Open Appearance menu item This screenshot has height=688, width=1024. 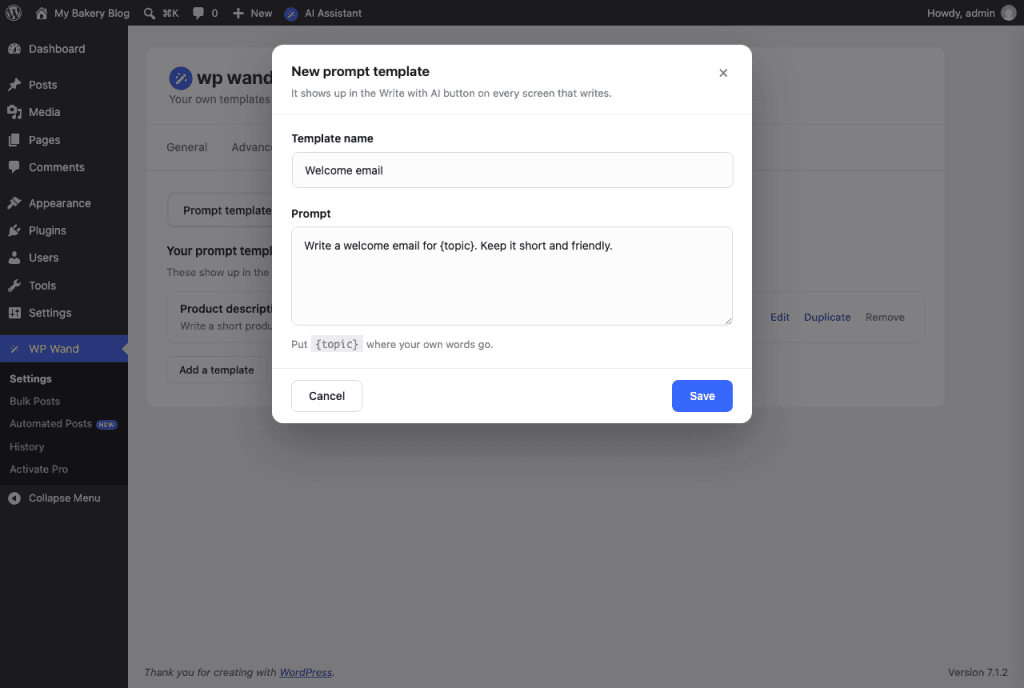[x=64, y=203]
